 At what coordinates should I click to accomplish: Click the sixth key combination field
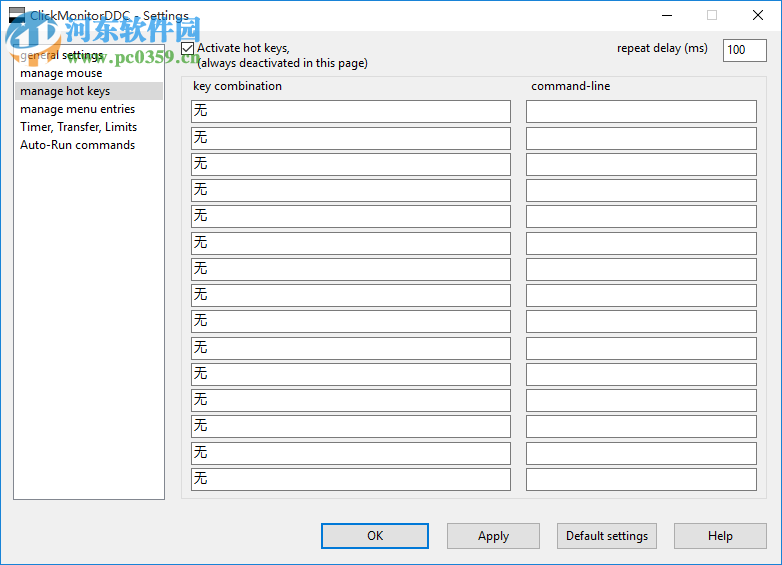(x=351, y=243)
